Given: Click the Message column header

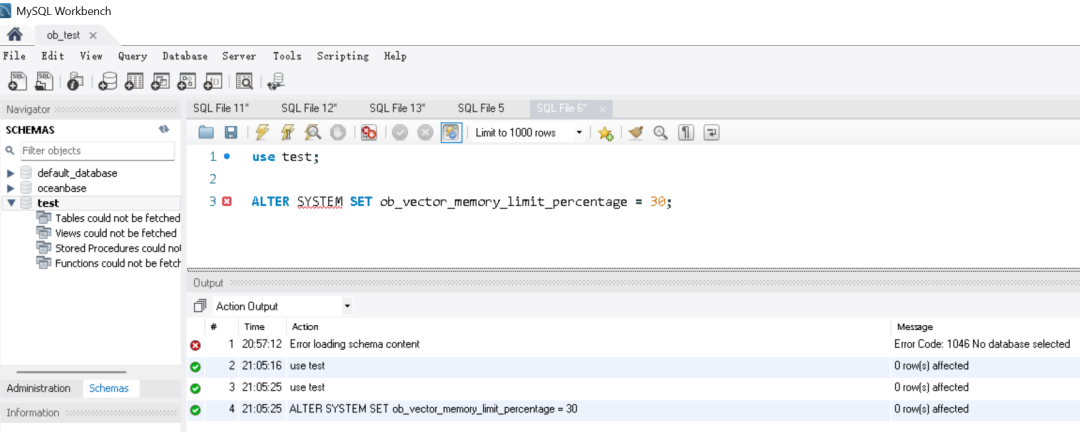Looking at the screenshot, I should pyautogui.click(x=915, y=327).
